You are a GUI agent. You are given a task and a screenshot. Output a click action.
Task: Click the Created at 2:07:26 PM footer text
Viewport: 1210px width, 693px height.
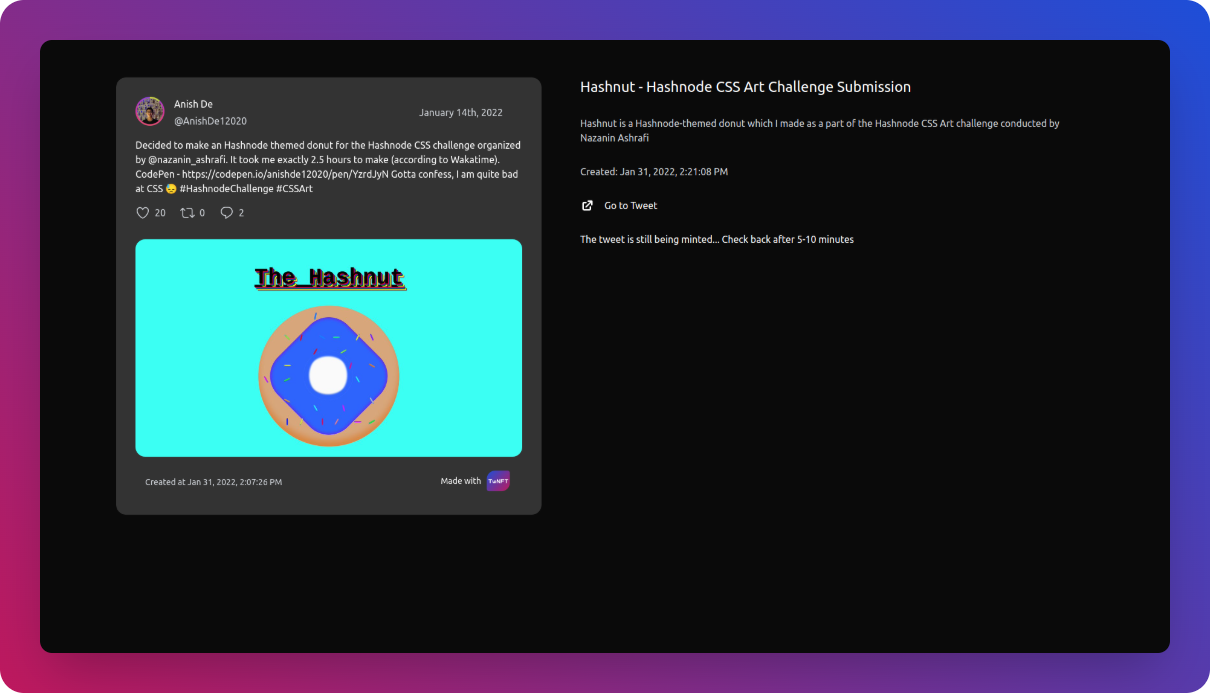click(x=213, y=482)
